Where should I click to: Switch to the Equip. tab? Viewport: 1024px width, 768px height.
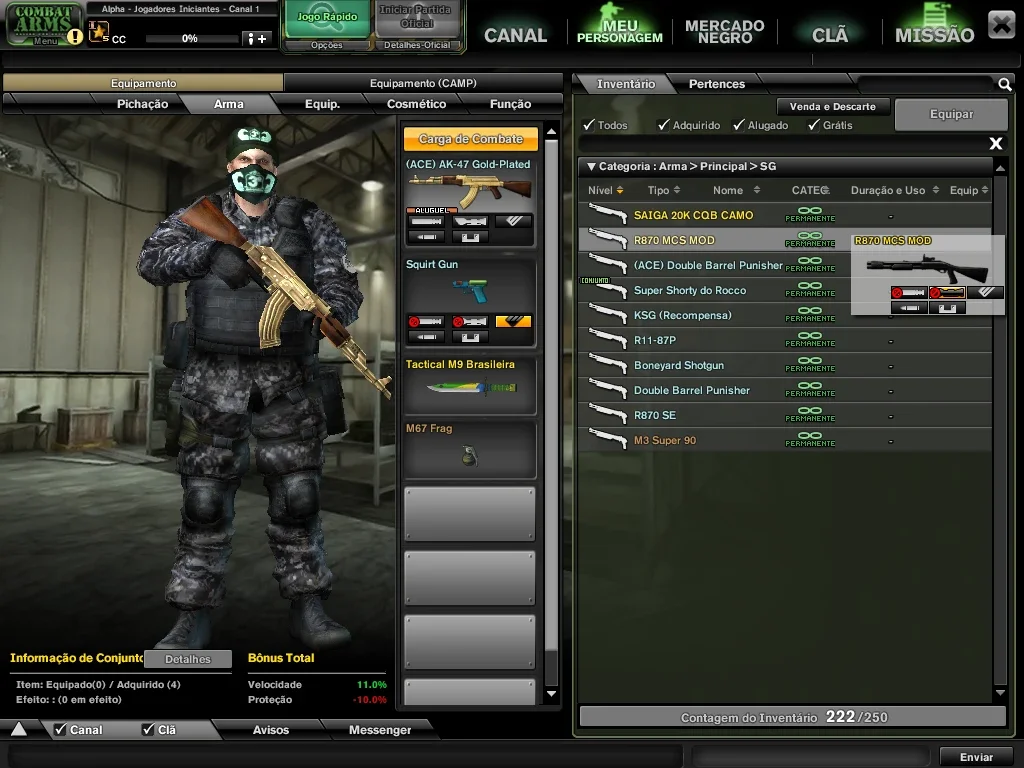point(323,104)
